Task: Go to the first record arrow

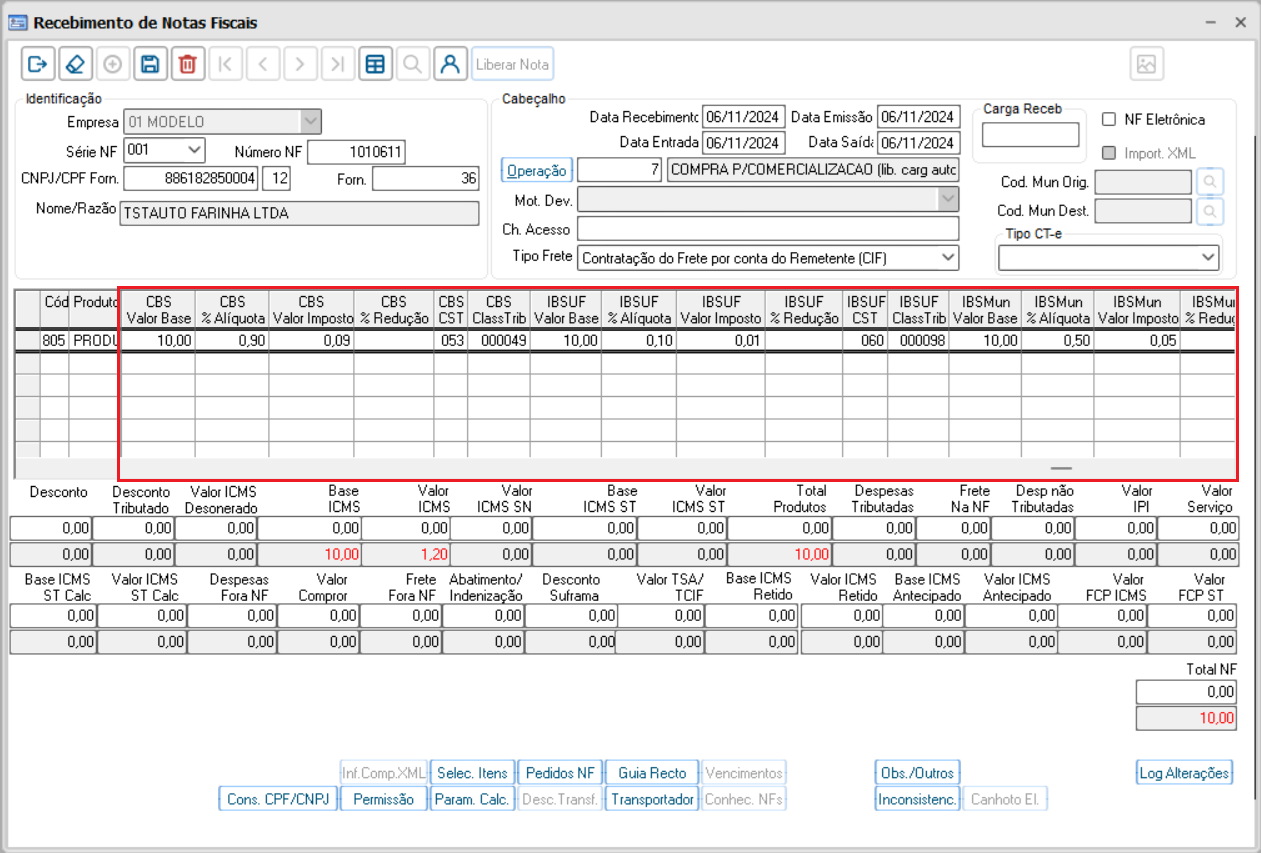Action: click(225, 64)
